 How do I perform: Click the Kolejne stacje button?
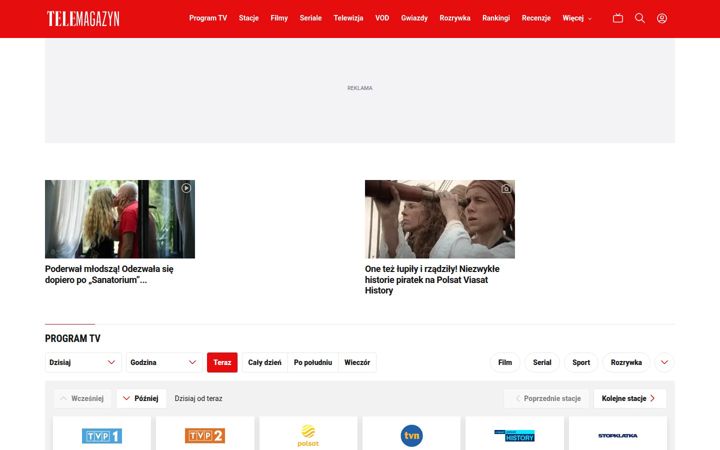pos(630,399)
